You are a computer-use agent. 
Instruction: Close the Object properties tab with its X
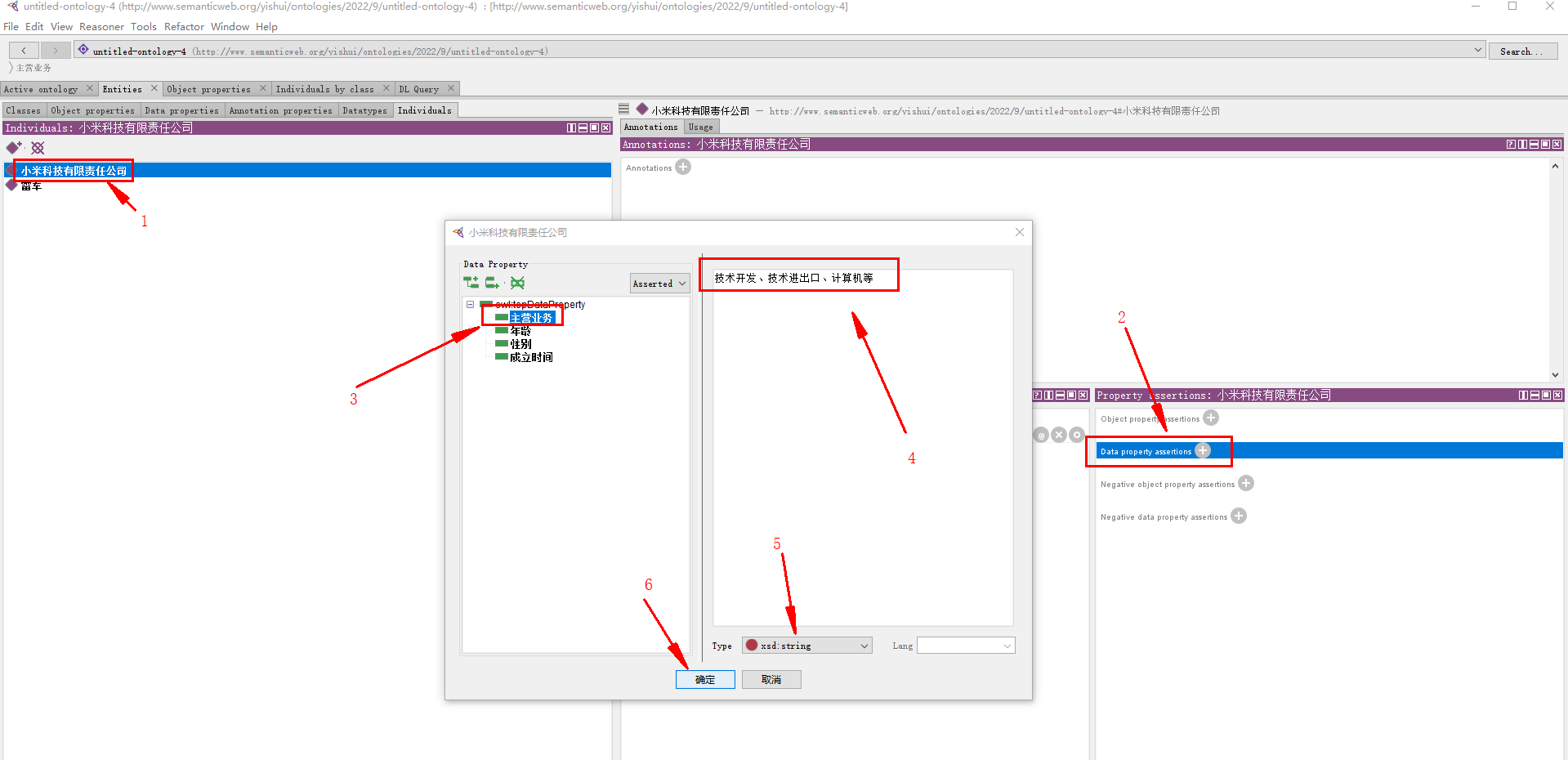(x=263, y=88)
